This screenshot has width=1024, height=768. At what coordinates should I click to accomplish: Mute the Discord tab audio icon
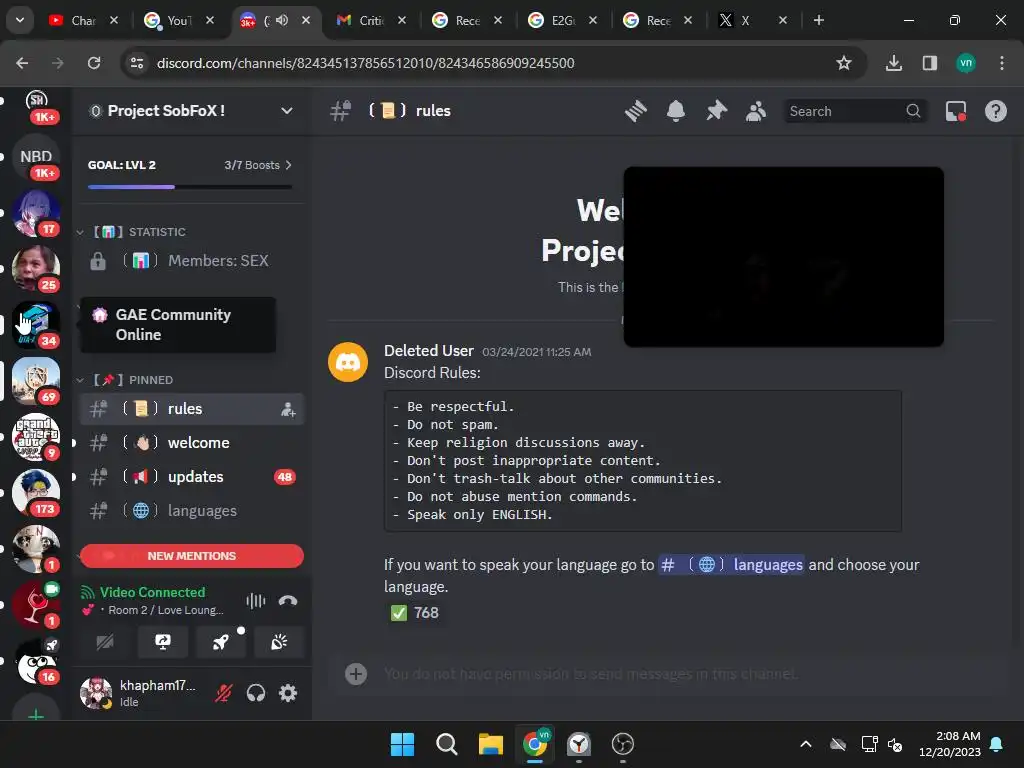282,20
